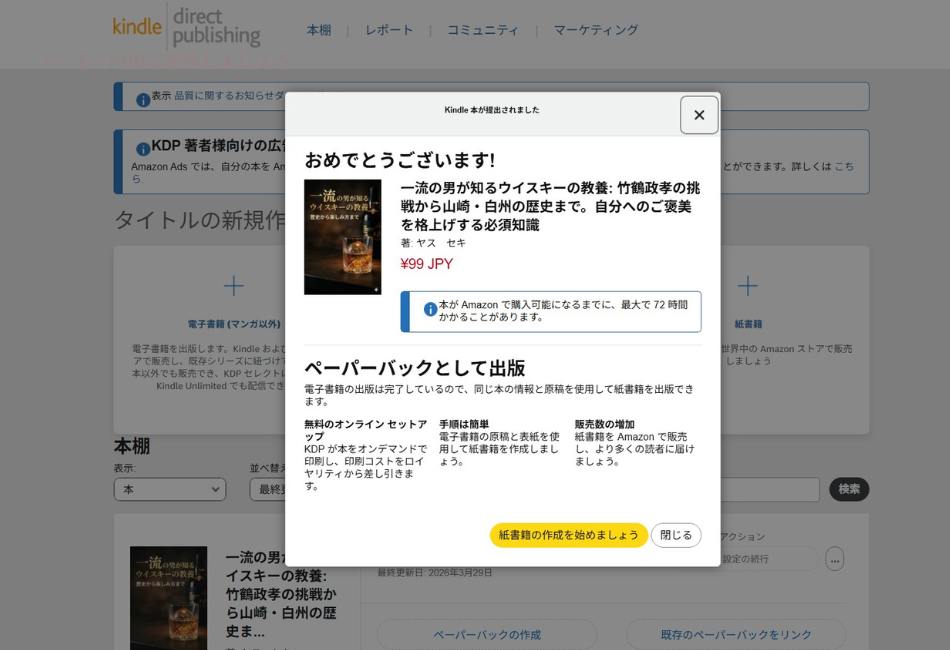Click the plus icon on the 紙書籍 tile
950x650 pixels.
pyautogui.click(x=748, y=285)
